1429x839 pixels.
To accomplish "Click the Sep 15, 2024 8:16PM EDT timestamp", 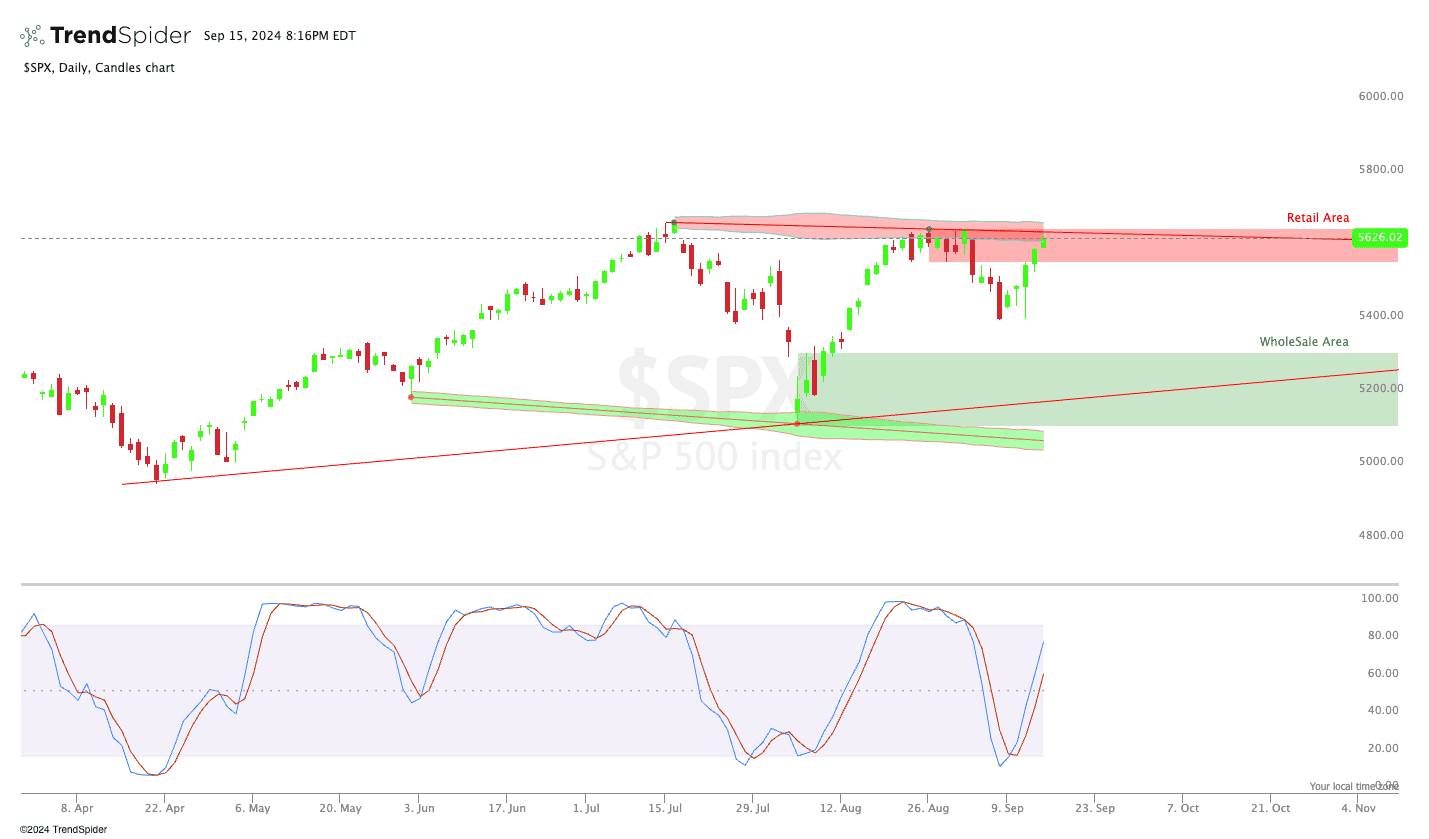I will coord(279,36).
